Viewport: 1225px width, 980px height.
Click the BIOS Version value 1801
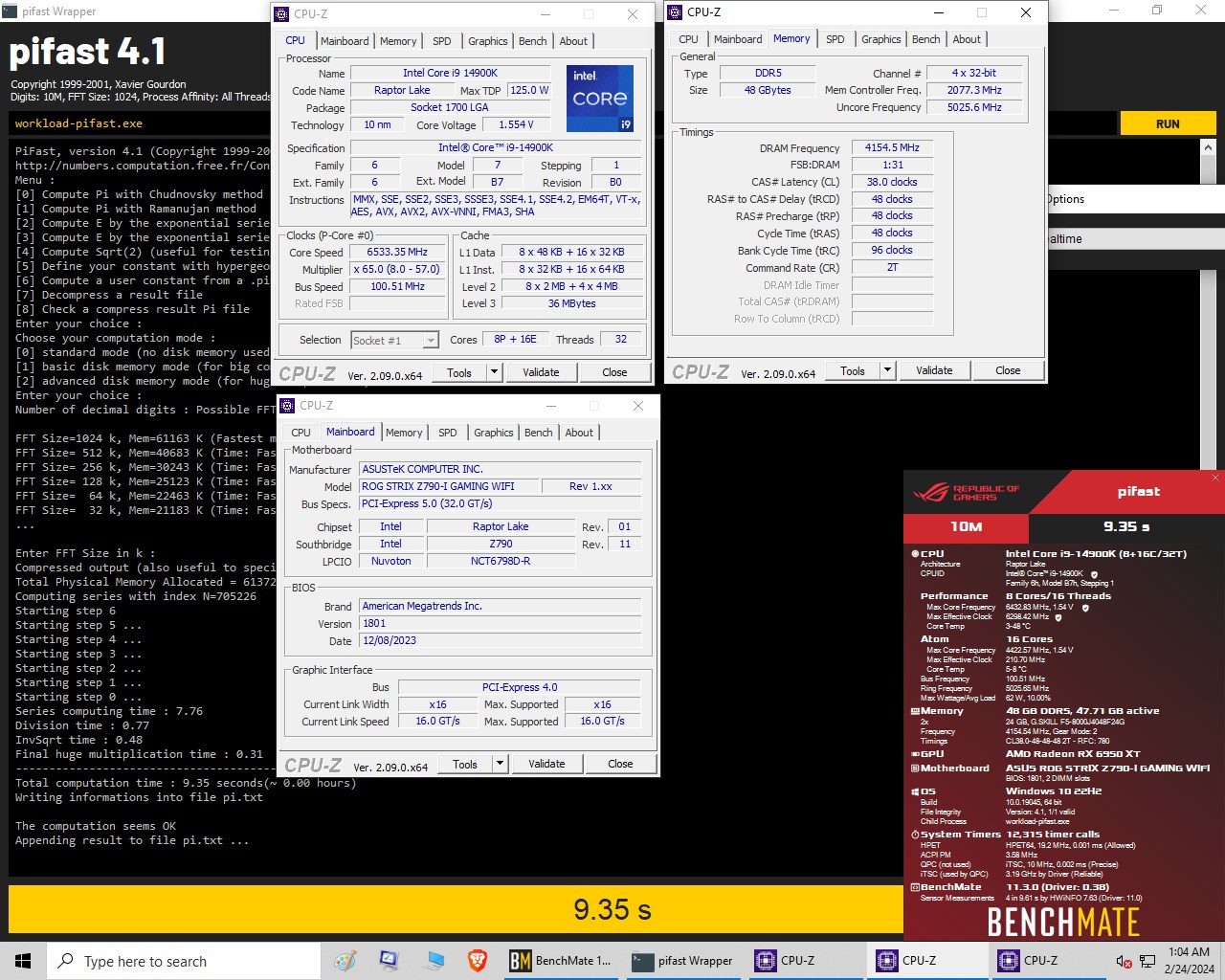pyautogui.click(x=500, y=623)
